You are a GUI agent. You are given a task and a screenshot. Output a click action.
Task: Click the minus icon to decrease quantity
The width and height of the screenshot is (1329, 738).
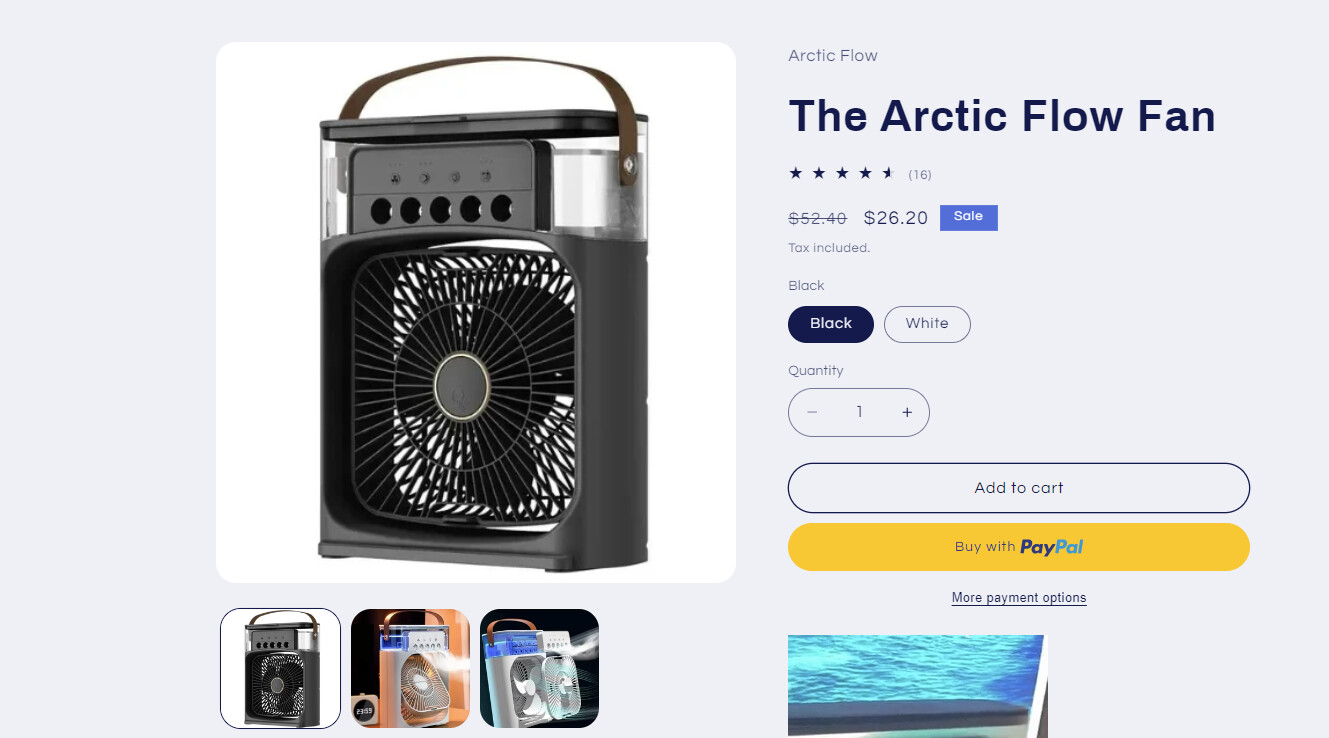tap(812, 412)
